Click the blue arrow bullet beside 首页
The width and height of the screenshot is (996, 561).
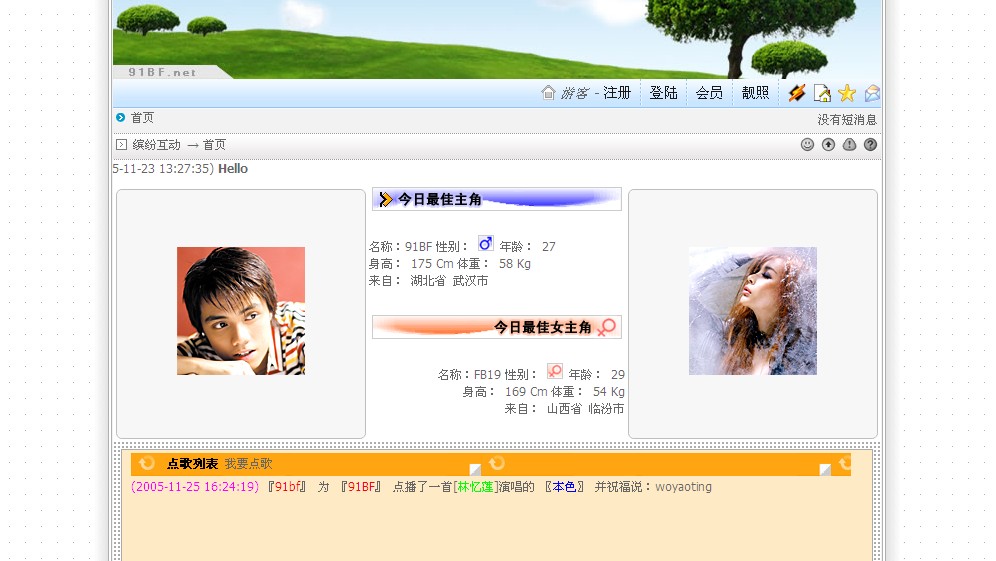coord(121,118)
